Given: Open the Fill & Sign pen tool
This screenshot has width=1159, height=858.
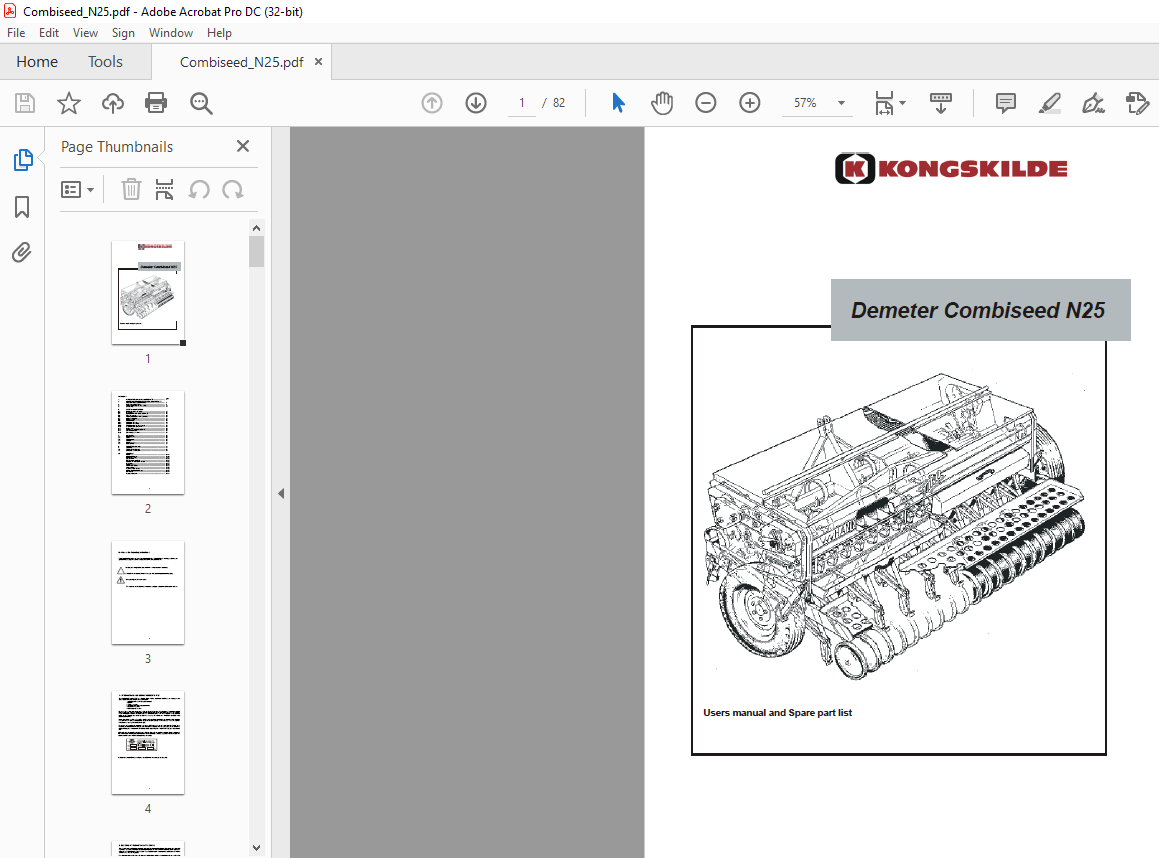Looking at the screenshot, I should 1093,103.
